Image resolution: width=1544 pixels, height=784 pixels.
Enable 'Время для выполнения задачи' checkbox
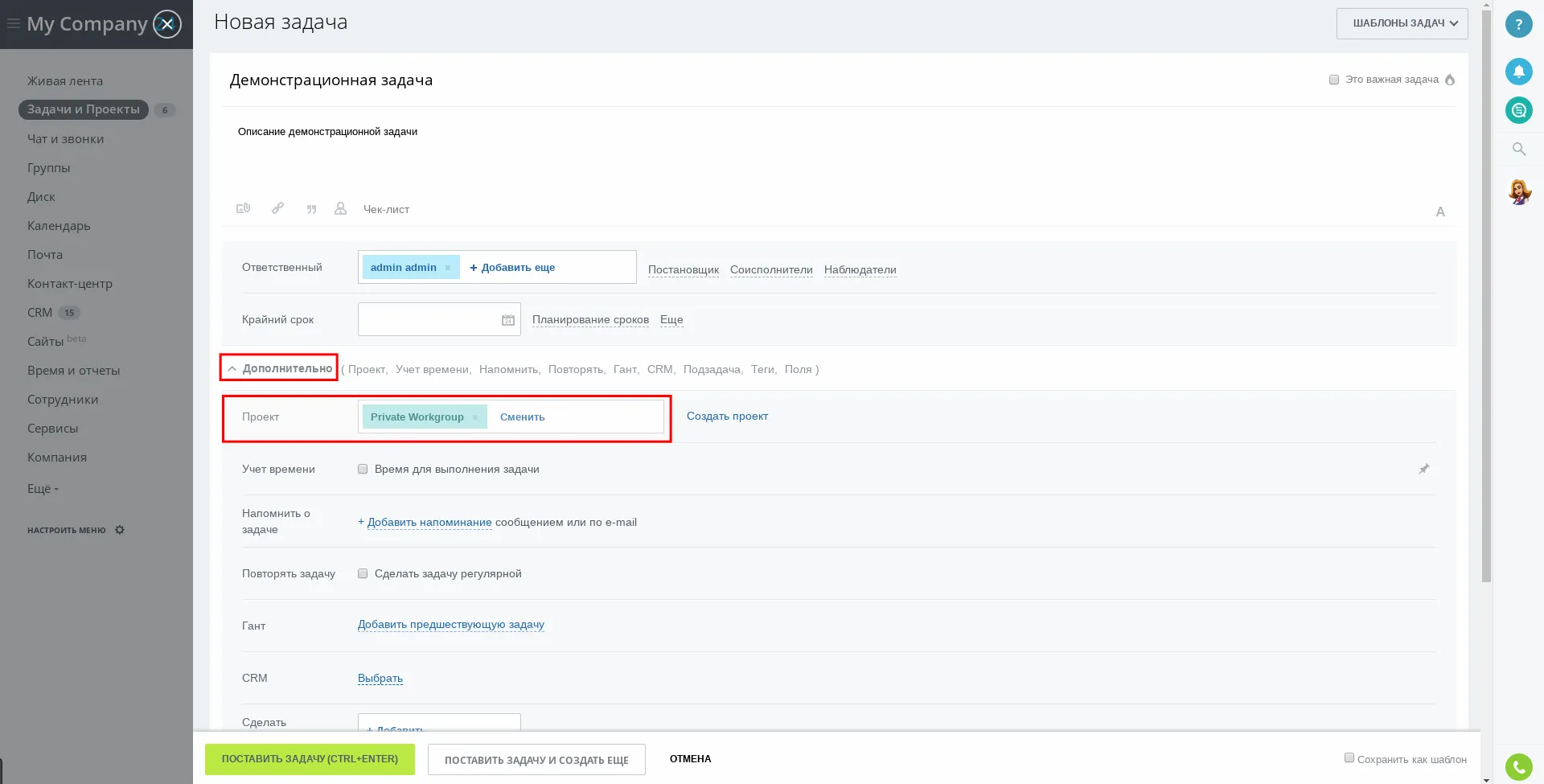point(363,469)
